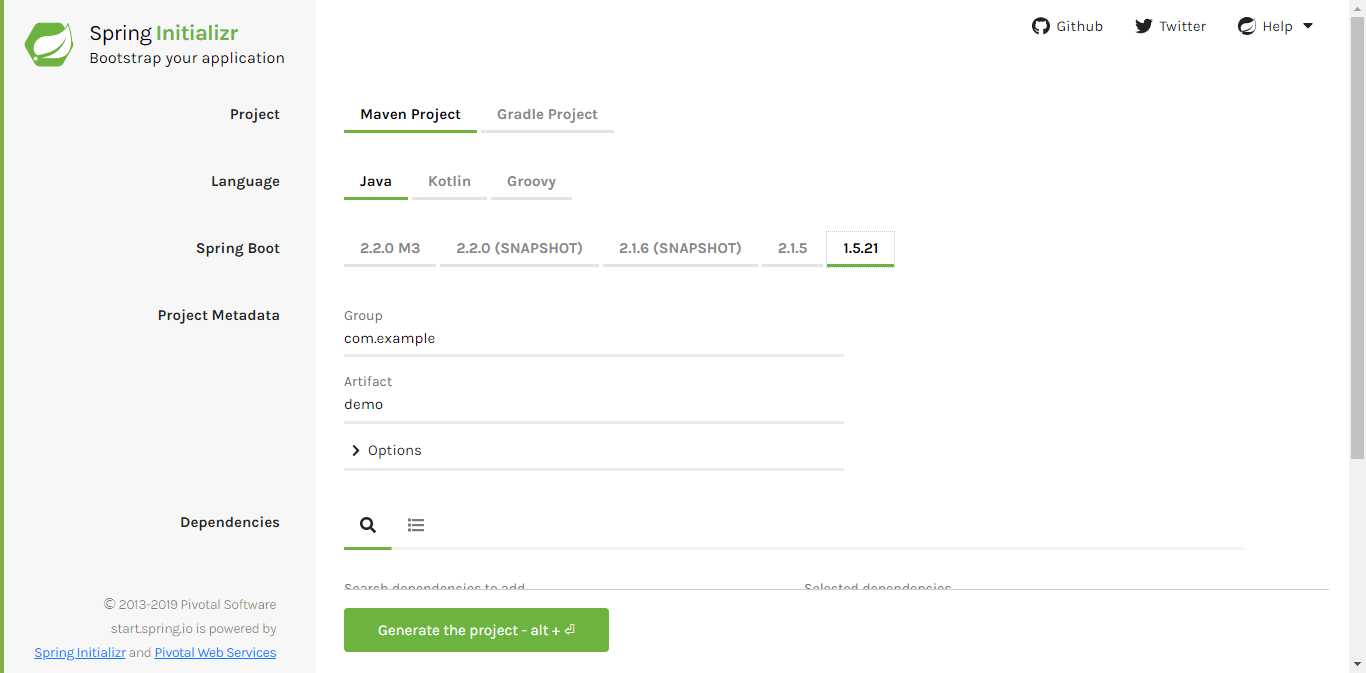Open the Help dropdown arrow
Viewport: 1366px width, 673px height.
(1308, 26)
